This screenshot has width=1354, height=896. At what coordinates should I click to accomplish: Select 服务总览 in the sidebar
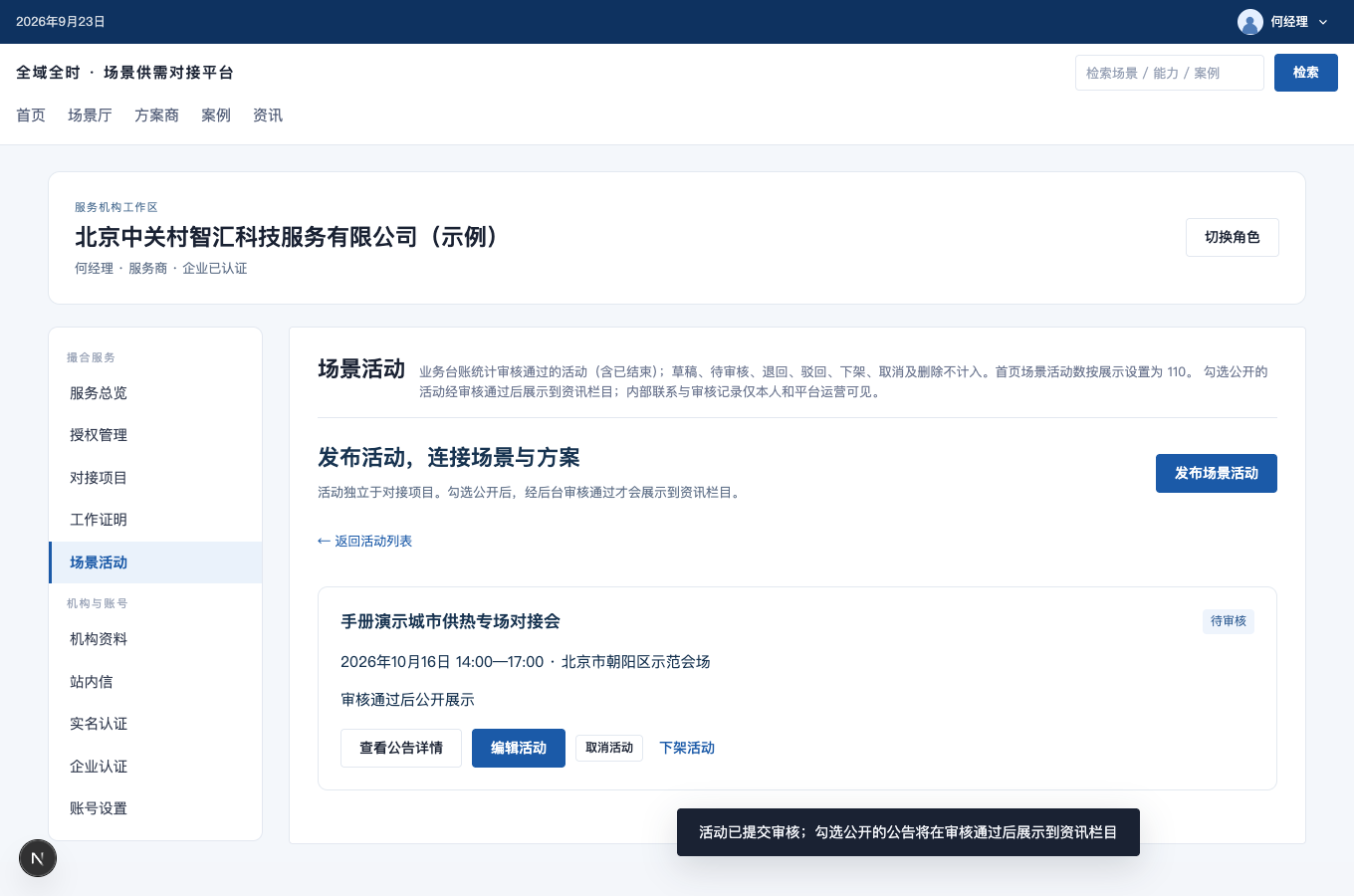(x=155, y=393)
